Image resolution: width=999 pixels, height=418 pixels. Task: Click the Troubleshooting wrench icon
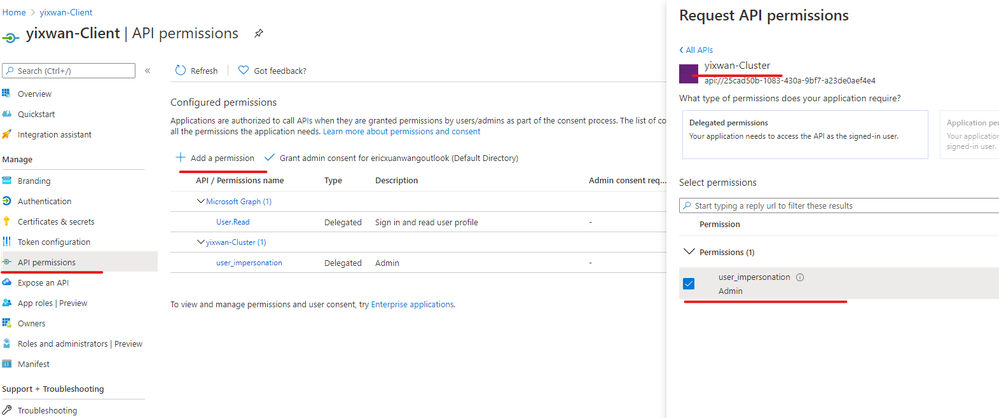[7, 410]
